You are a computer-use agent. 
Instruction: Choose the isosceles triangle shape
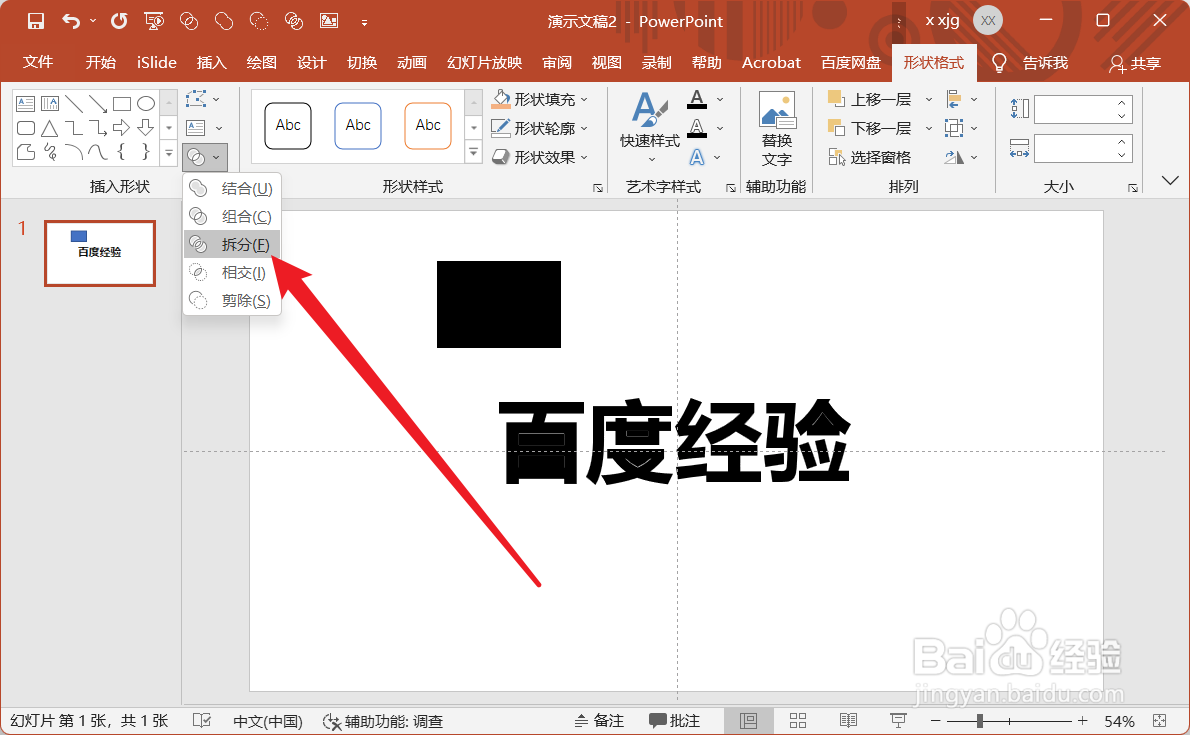[50, 128]
